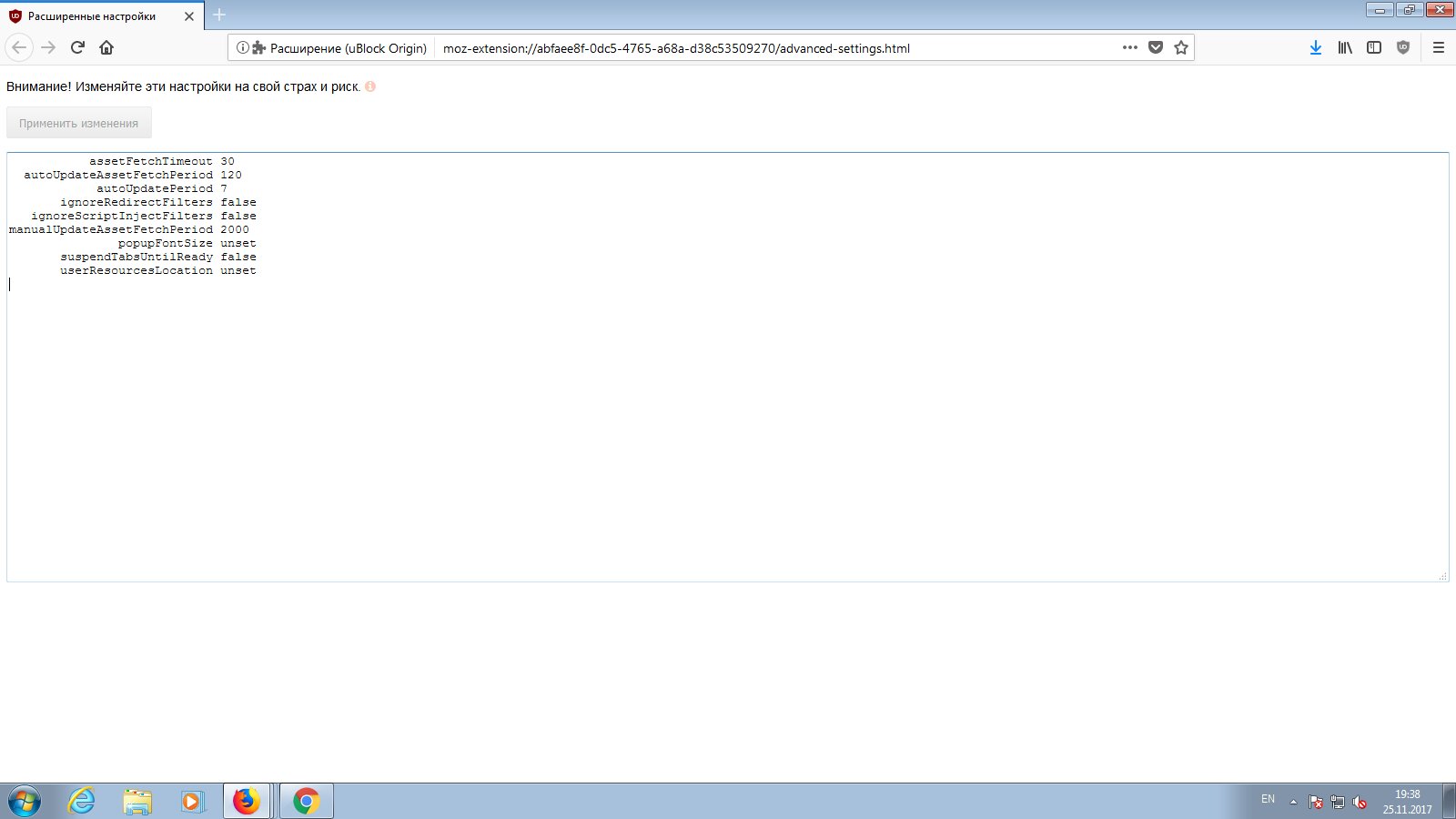Screen dimensions: 1456x819
Task: Click the Show desktop strip
Action: 1449,801
